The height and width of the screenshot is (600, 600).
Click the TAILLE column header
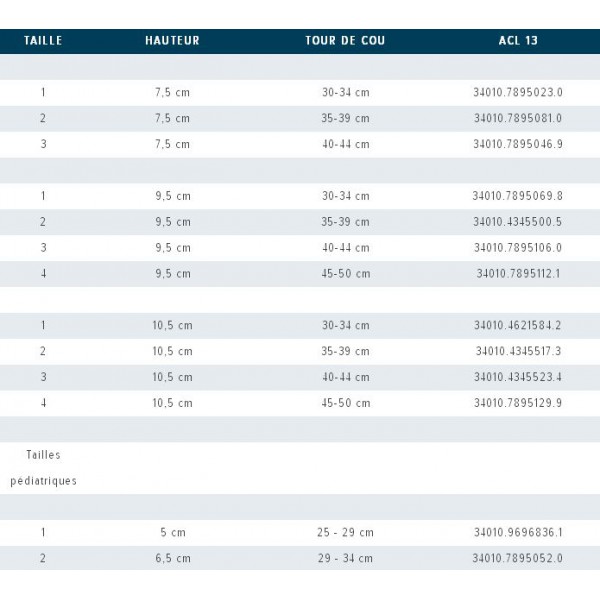43,41
